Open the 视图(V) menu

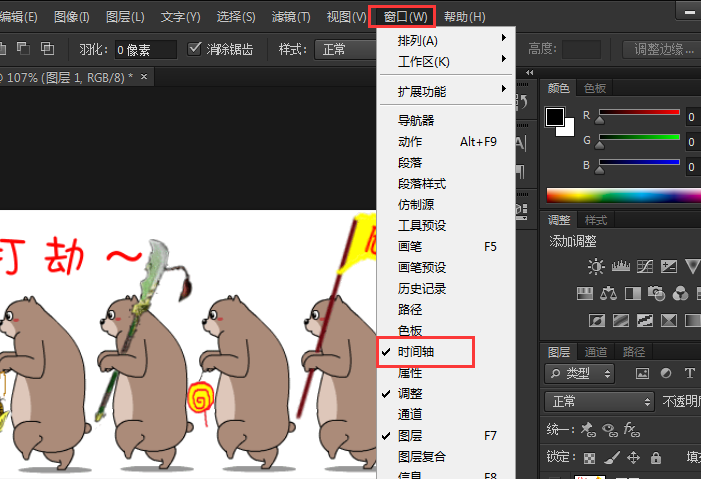(x=346, y=17)
